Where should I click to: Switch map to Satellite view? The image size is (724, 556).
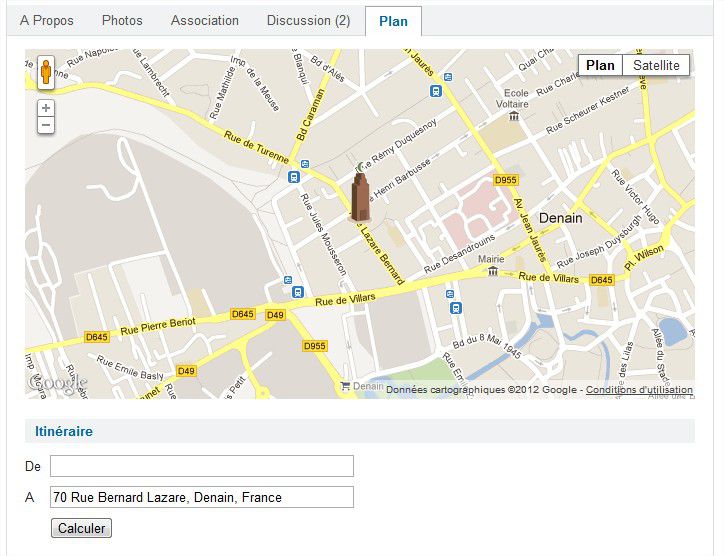click(x=656, y=65)
